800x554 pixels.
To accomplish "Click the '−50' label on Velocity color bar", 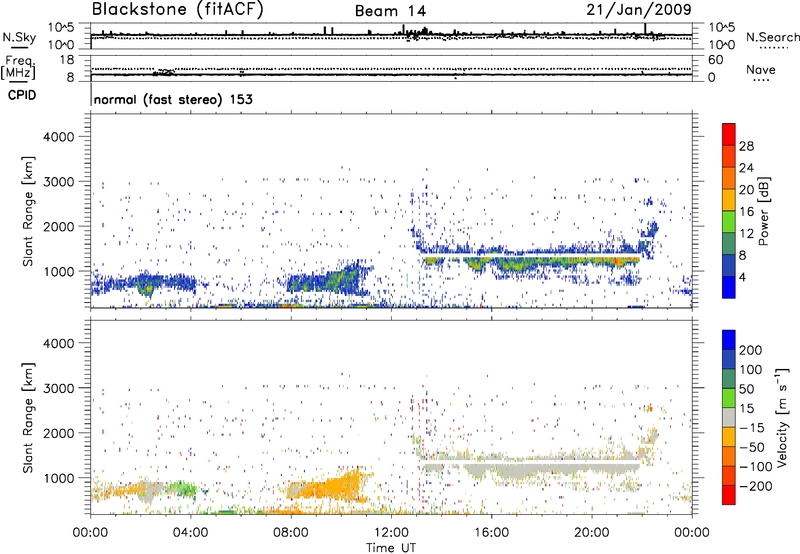I will (753, 447).
